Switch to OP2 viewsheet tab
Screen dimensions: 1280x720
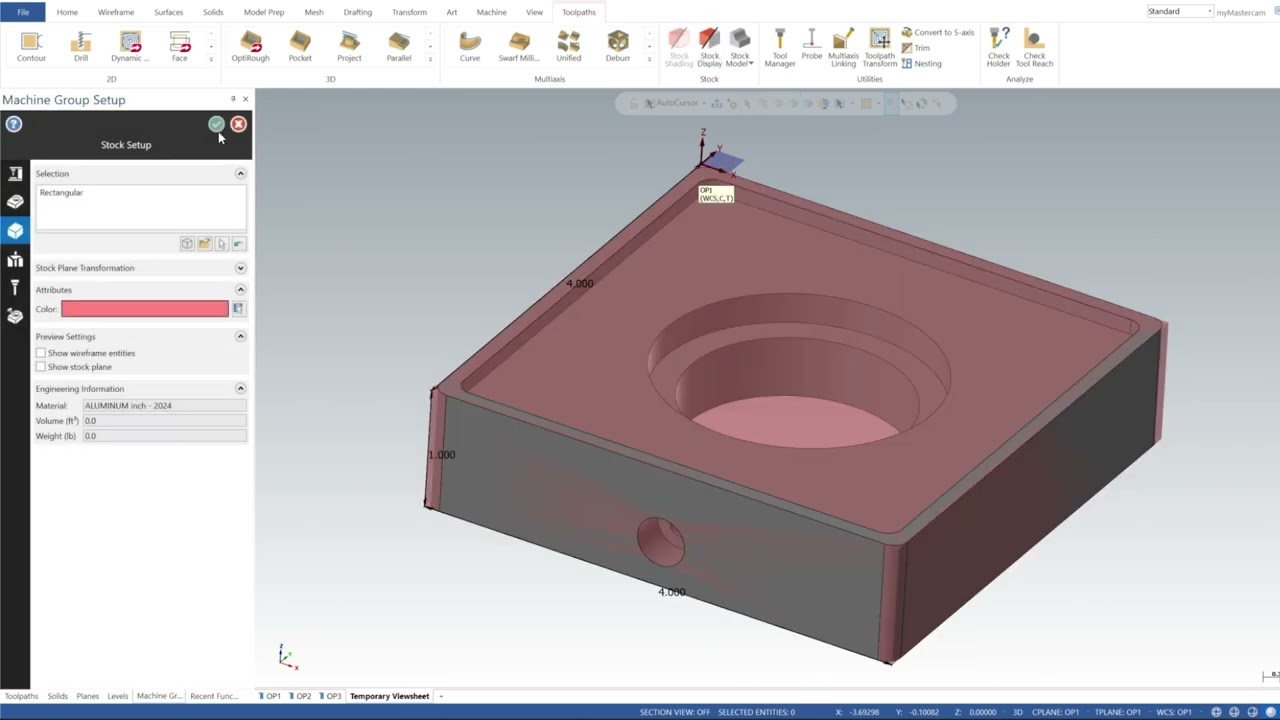(300, 696)
